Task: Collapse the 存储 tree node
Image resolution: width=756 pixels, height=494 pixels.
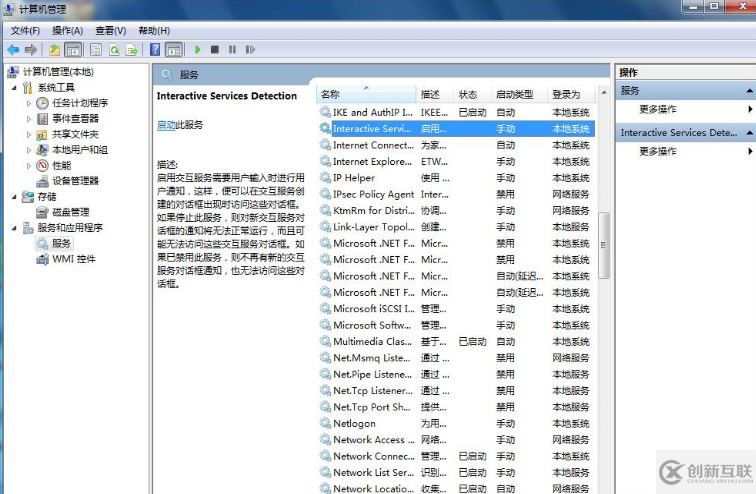Action: click(14, 197)
